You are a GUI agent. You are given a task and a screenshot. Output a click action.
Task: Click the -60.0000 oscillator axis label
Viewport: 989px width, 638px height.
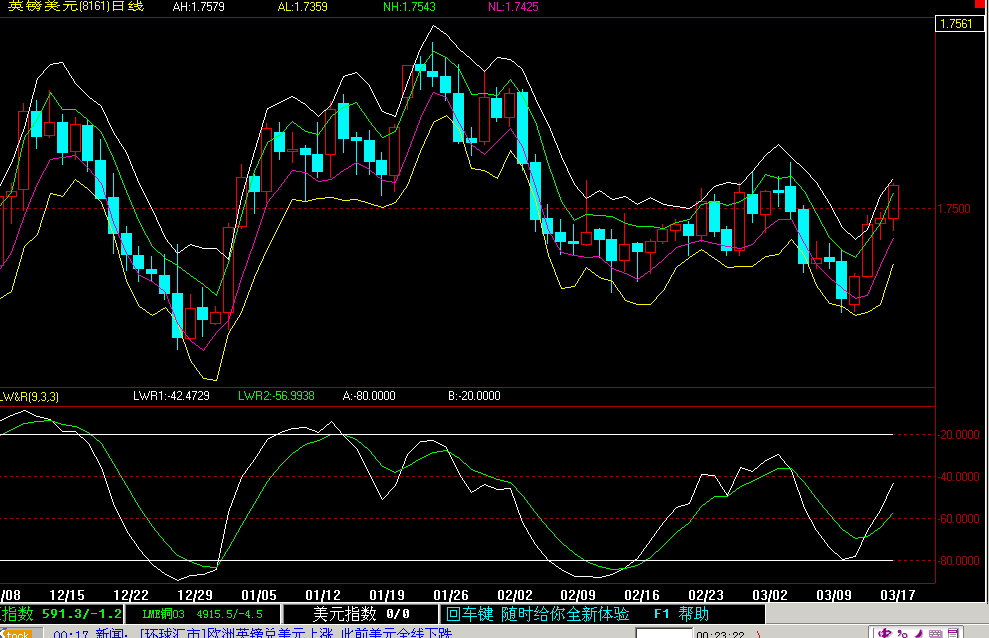point(959,519)
